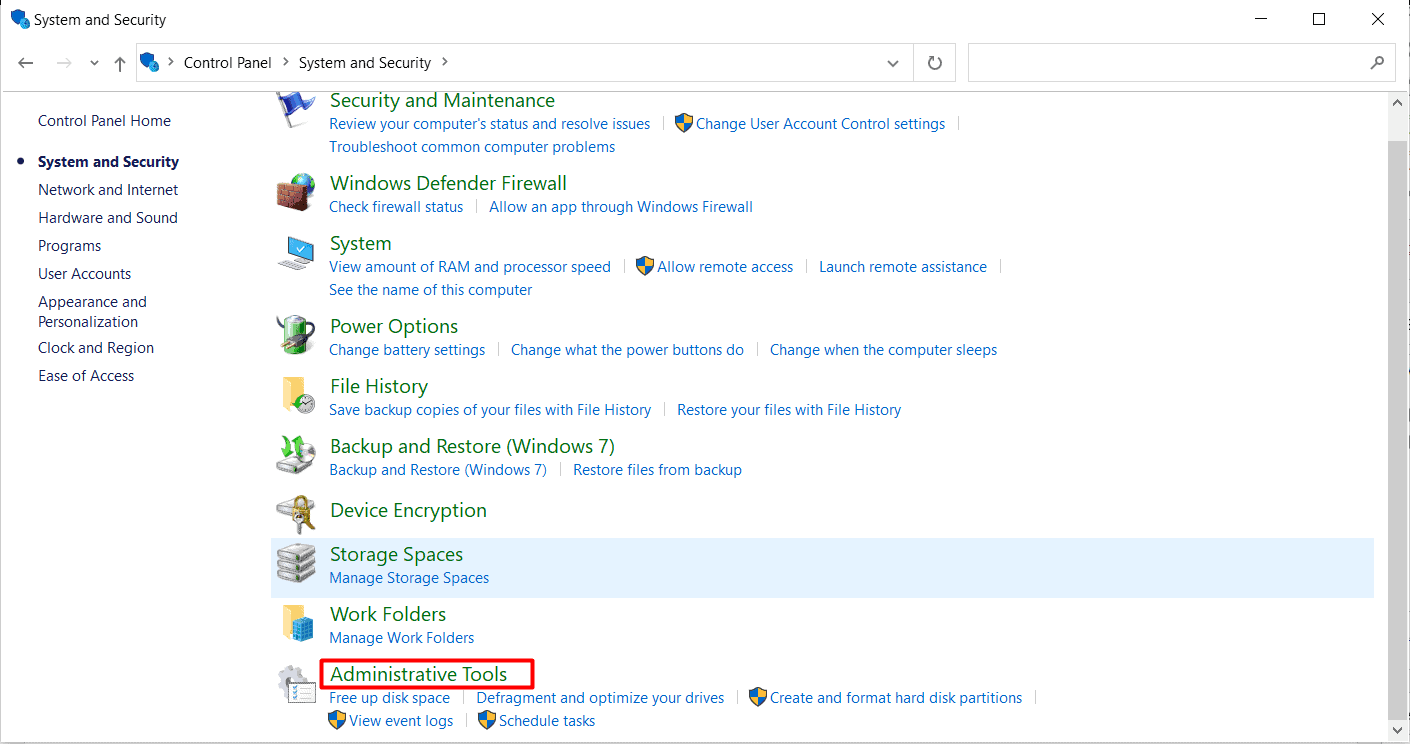Viewport: 1410px width, 744px height.
Task: Click the vertical scrollbar down arrow
Action: coord(1398,733)
